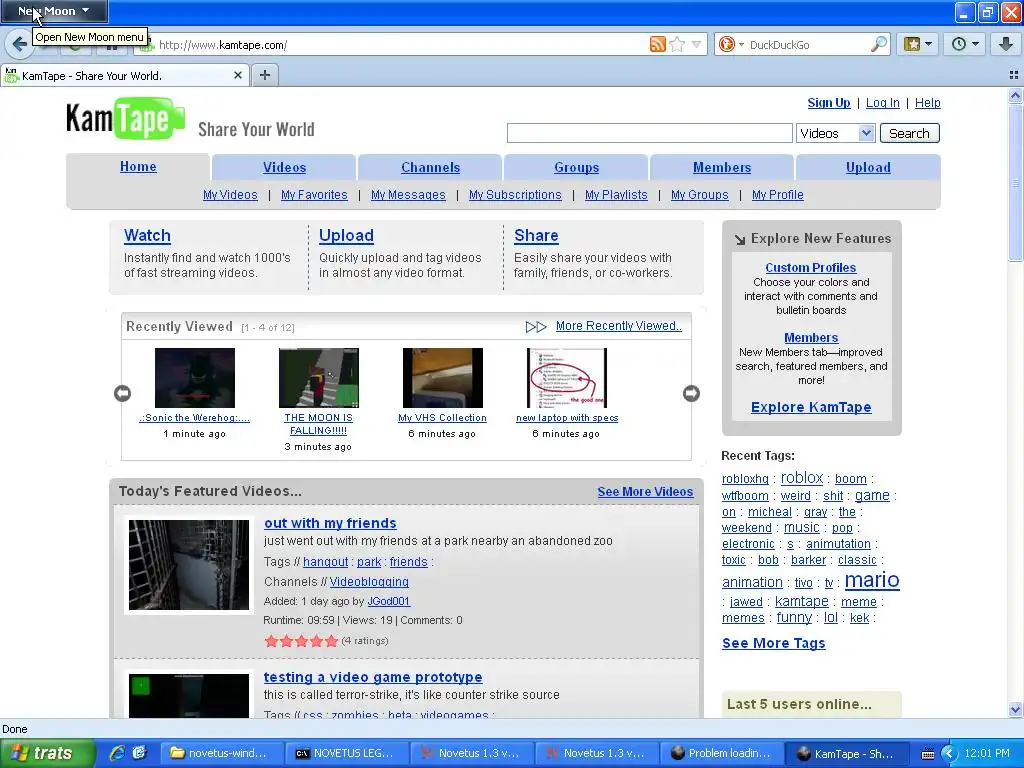Switch to the Upload tab
Image resolution: width=1024 pixels, height=768 pixels.
click(x=868, y=167)
